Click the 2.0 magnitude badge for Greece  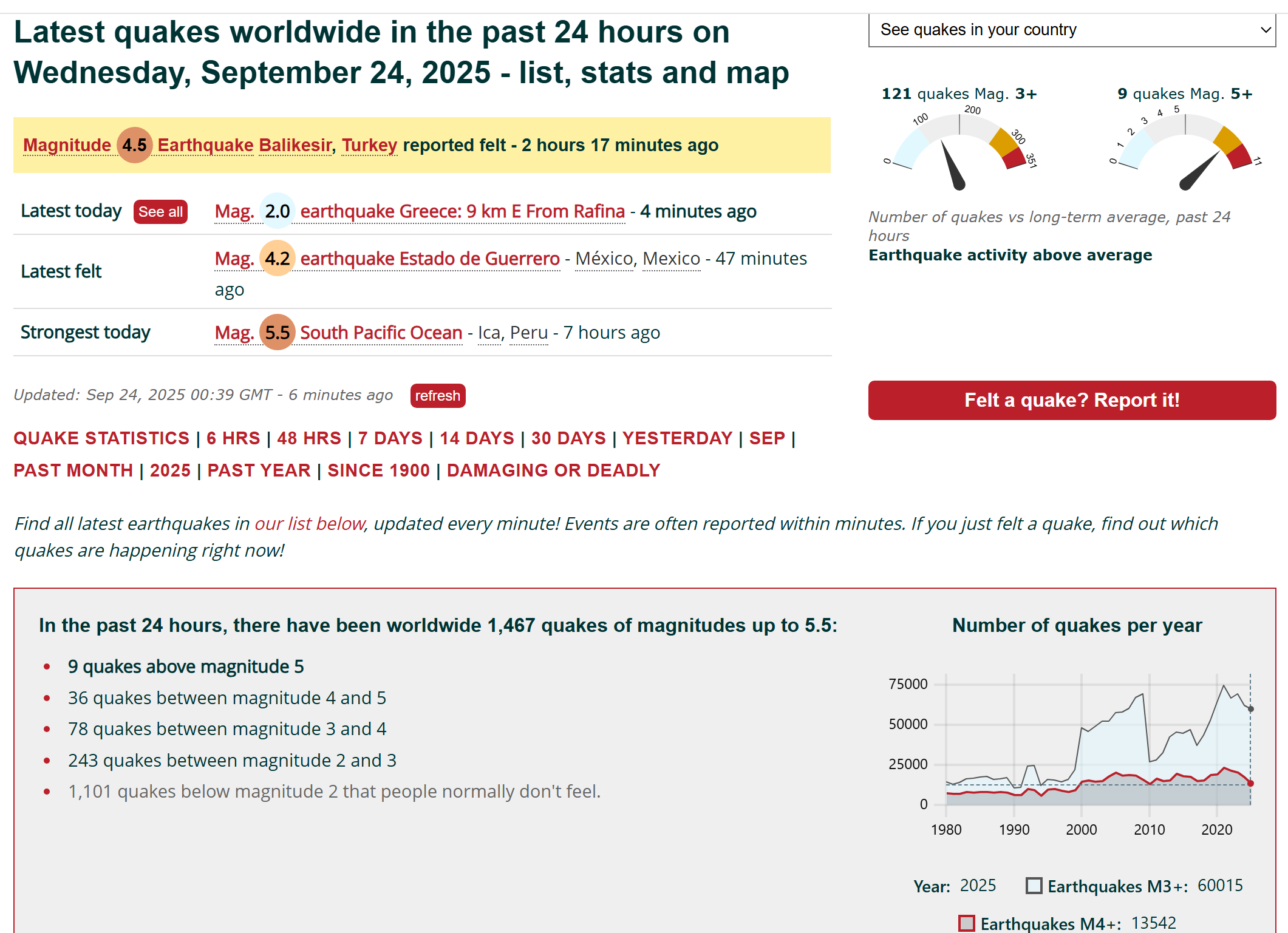tap(277, 211)
